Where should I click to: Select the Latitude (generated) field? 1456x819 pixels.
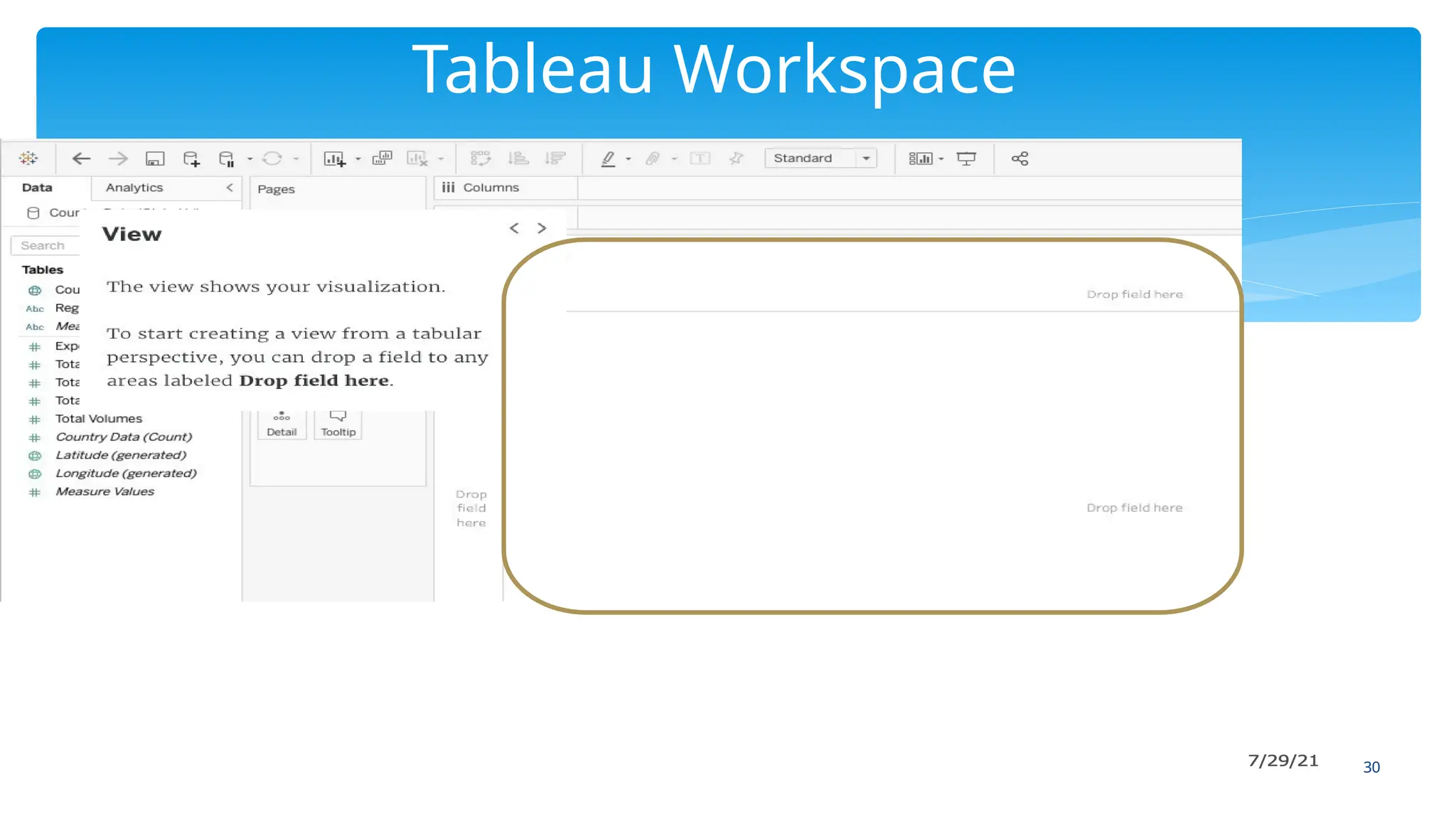point(121,455)
